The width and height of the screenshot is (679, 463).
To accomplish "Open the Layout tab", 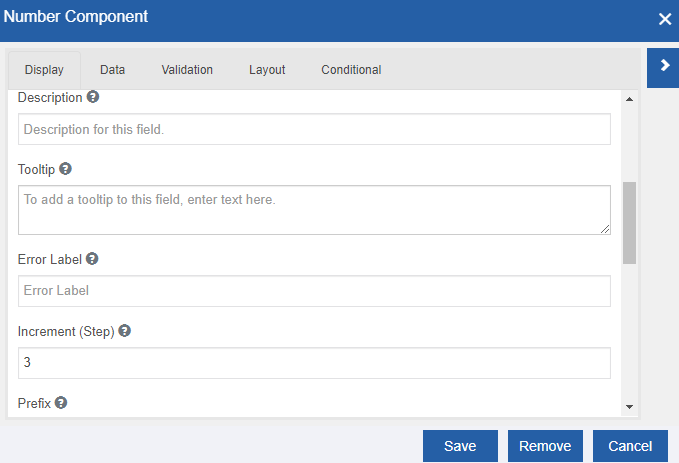I will (x=267, y=70).
